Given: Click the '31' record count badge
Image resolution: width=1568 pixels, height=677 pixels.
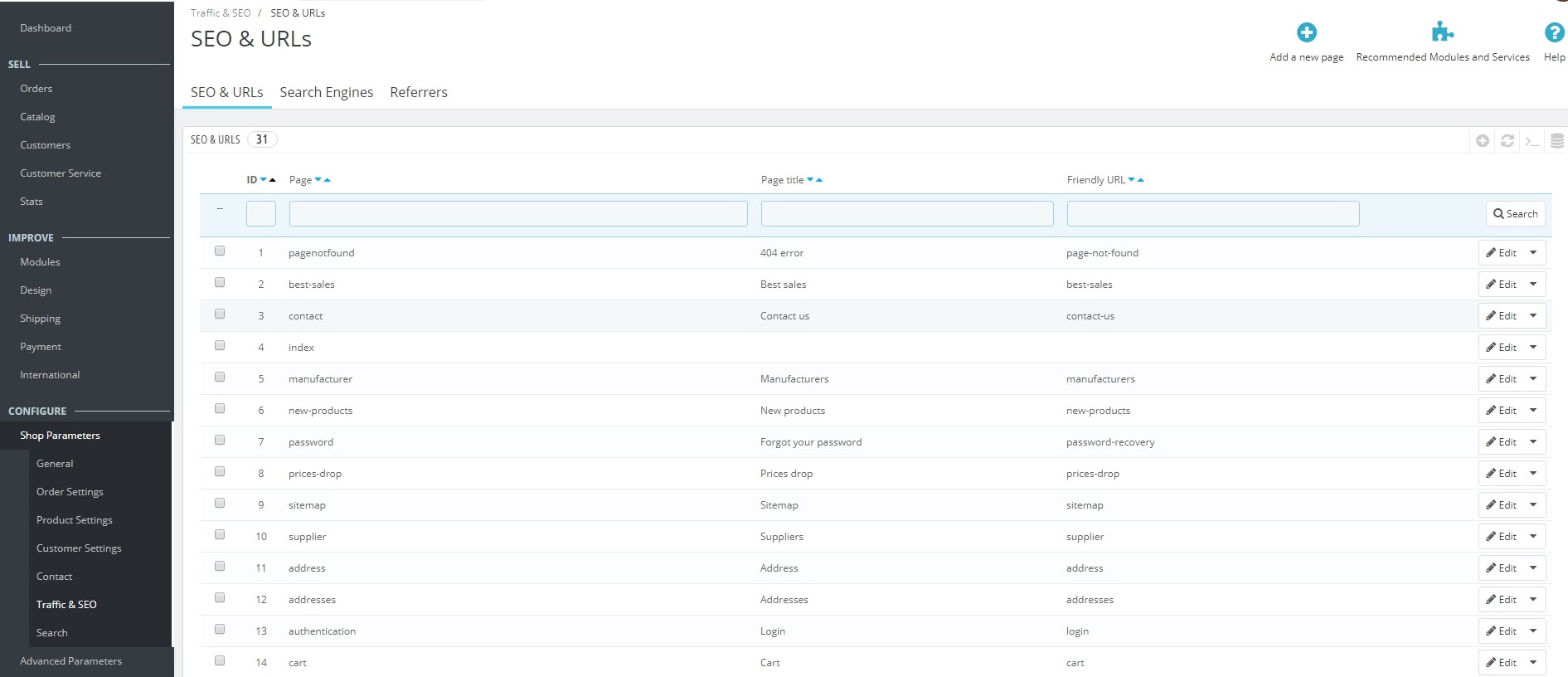Looking at the screenshot, I should pyautogui.click(x=262, y=139).
